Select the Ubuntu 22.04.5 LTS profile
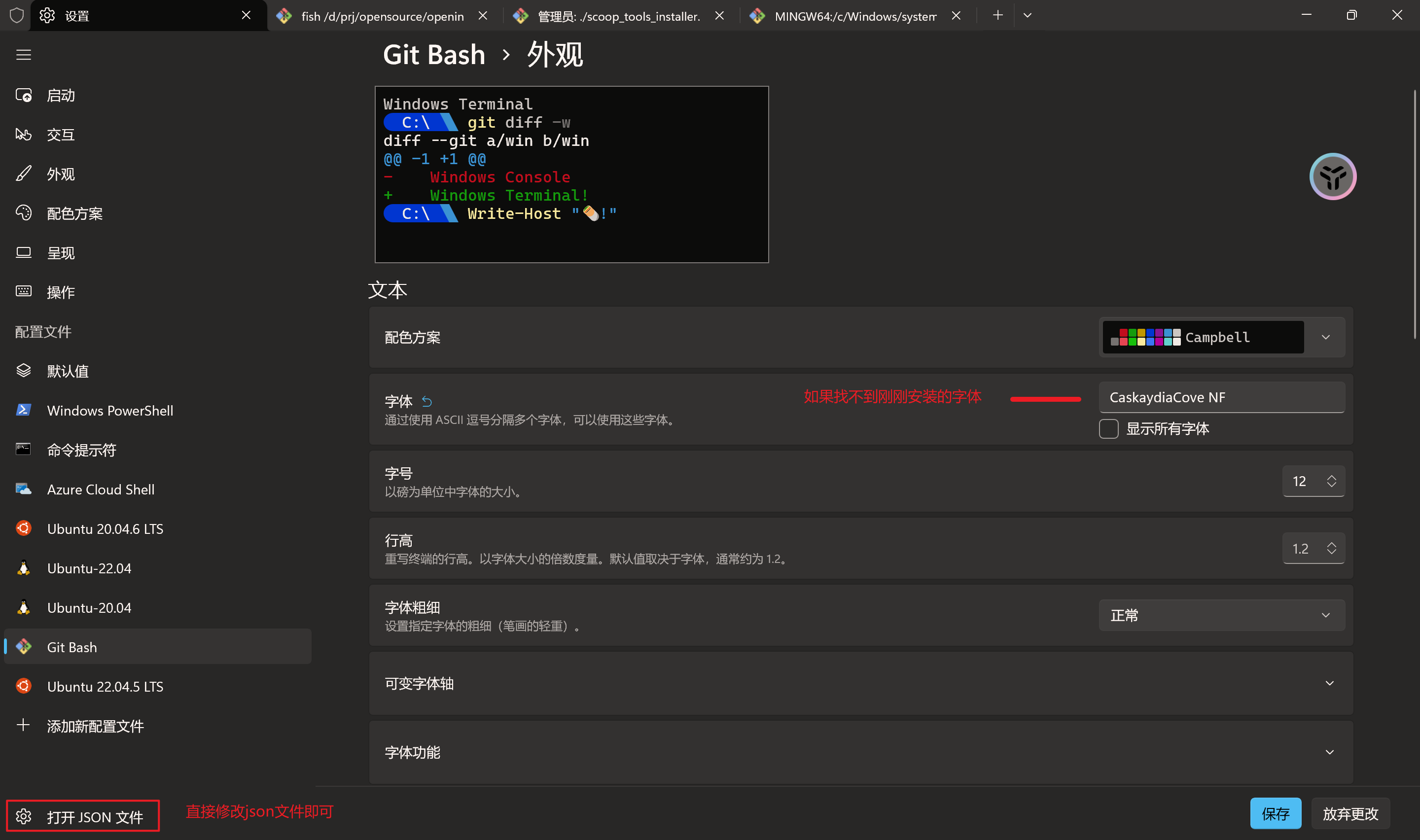 click(x=158, y=686)
